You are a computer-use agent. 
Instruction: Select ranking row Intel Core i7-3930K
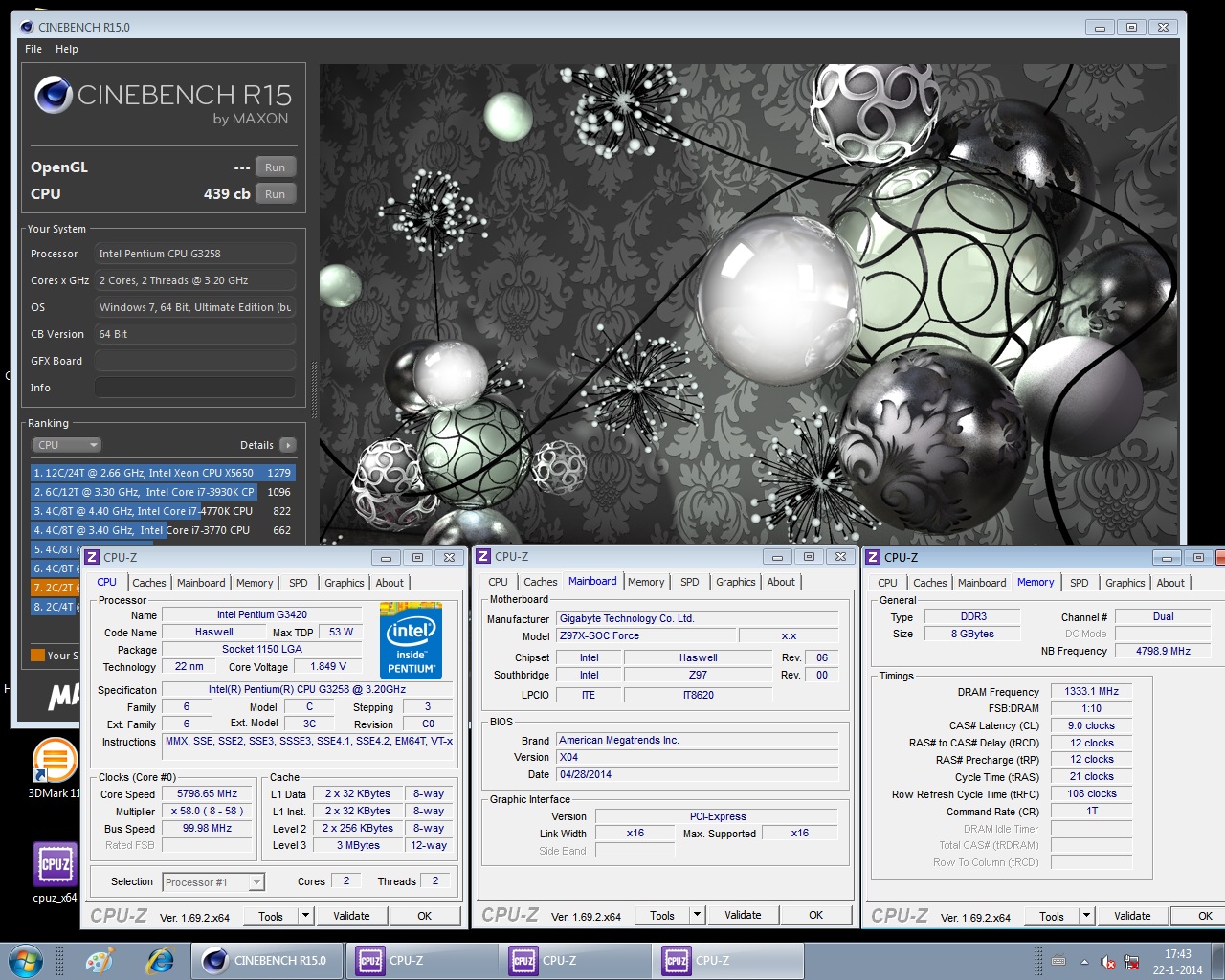tap(163, 492)
